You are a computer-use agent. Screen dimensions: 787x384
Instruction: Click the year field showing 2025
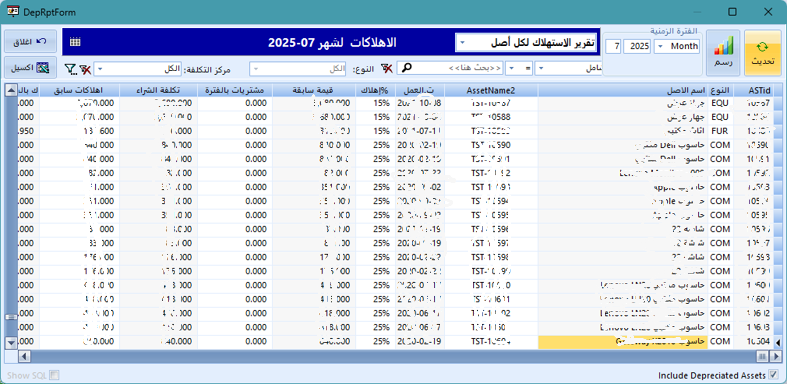coord(638,47)
